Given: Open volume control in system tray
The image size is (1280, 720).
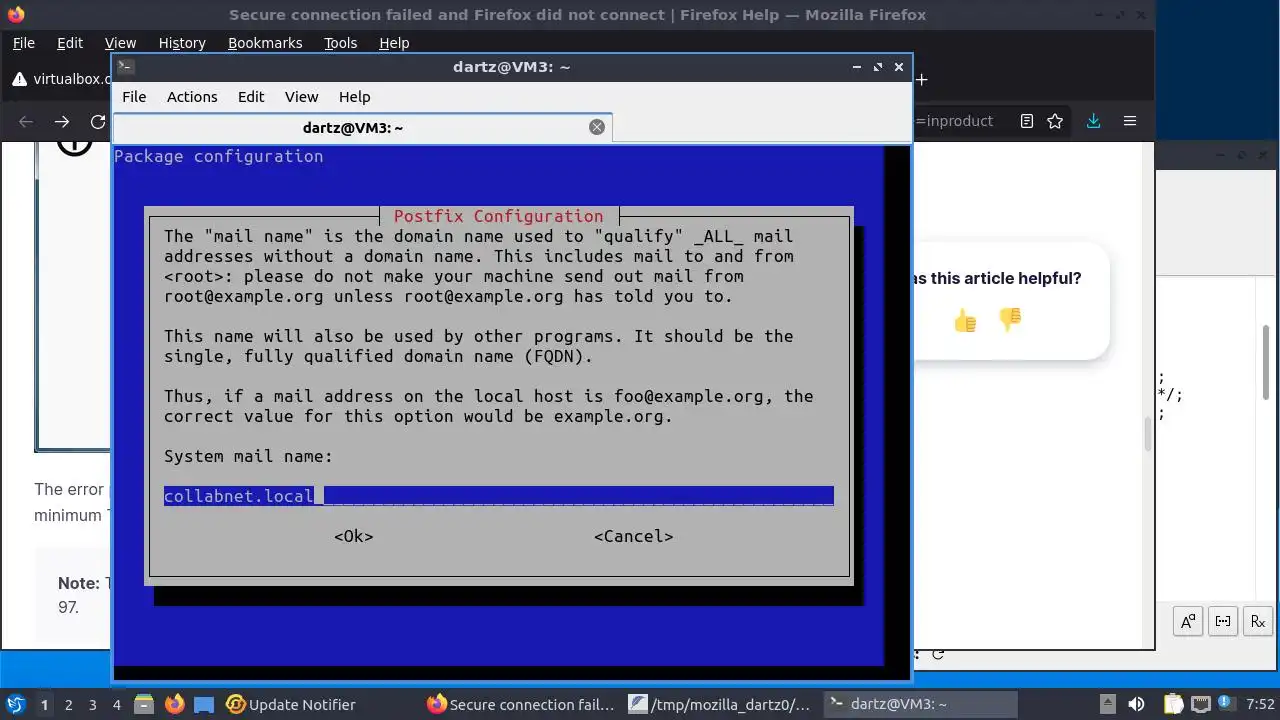Looking at the screenshot, I should click(x=1136, y=704).
